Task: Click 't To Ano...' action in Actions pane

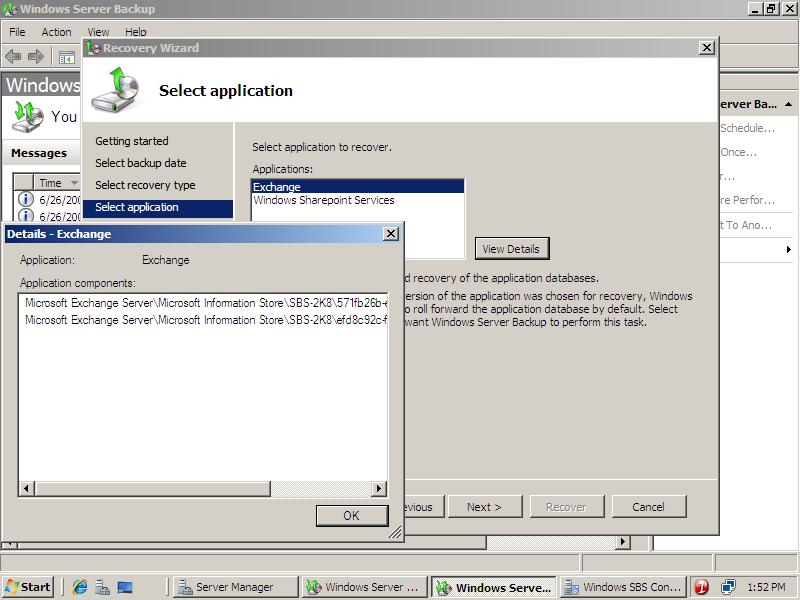Action: point(746,225)
